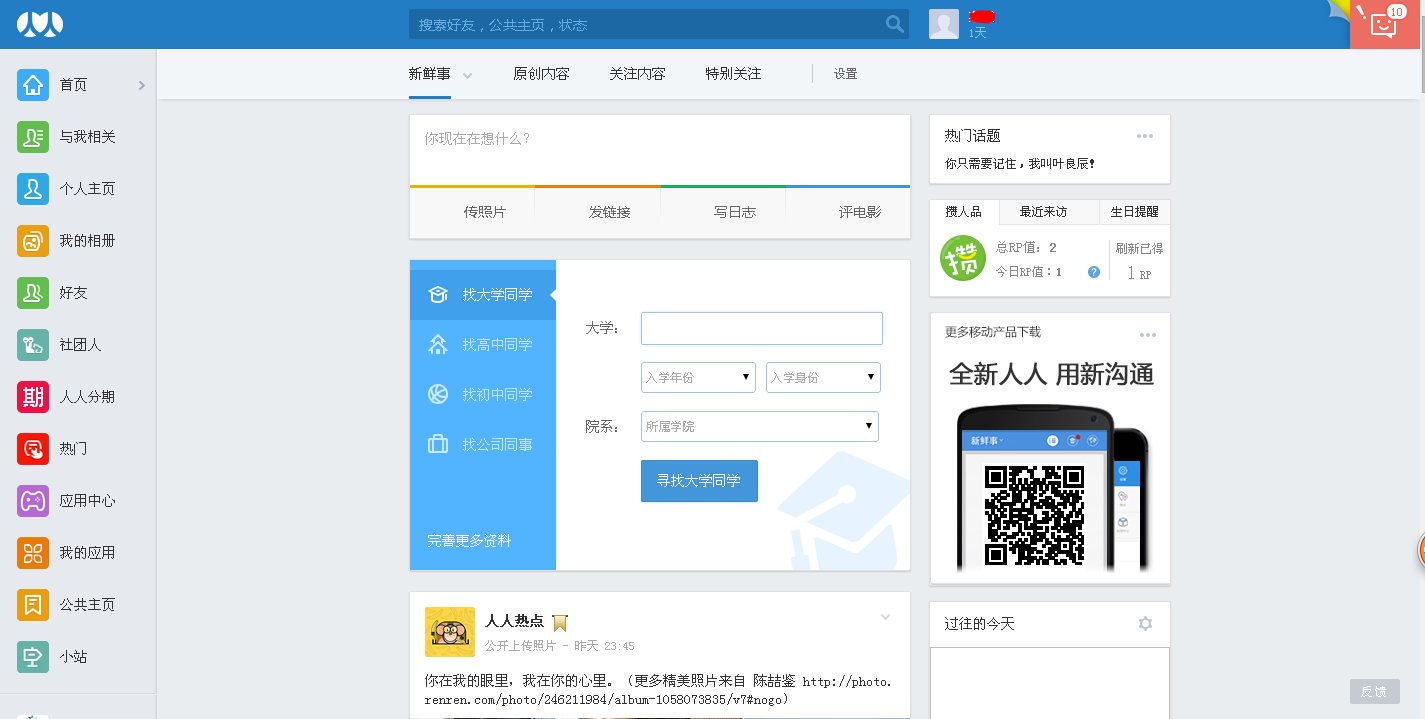Switch to the 原创内容 tab
The height and width of the screenshot is (719, 1425).
click(x=540, y=73)
